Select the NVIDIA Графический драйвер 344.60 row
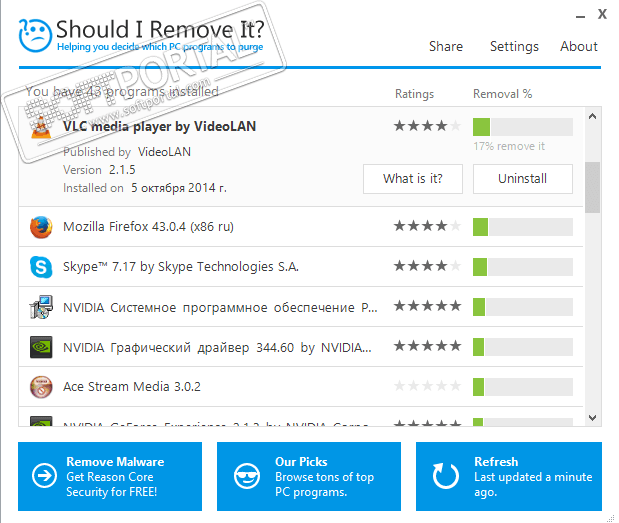This screenshot has width=619, height=523. 301,347
